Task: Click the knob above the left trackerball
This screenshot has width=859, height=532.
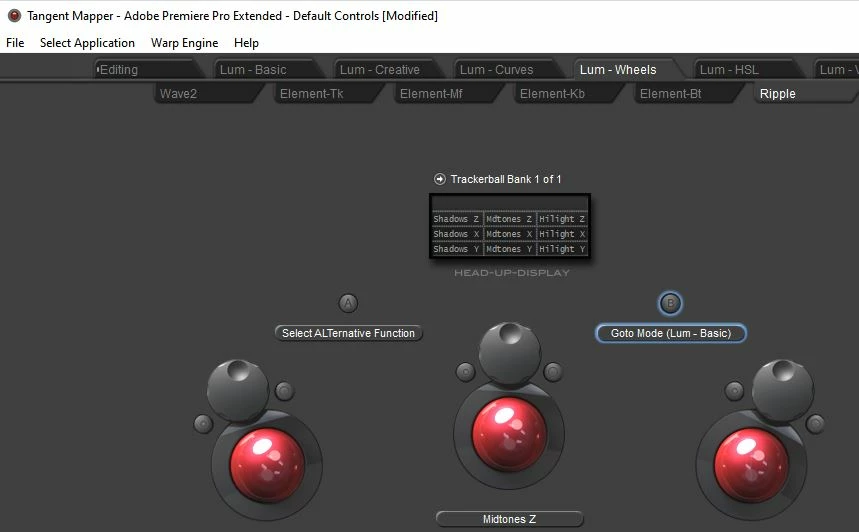Action: 238,390
